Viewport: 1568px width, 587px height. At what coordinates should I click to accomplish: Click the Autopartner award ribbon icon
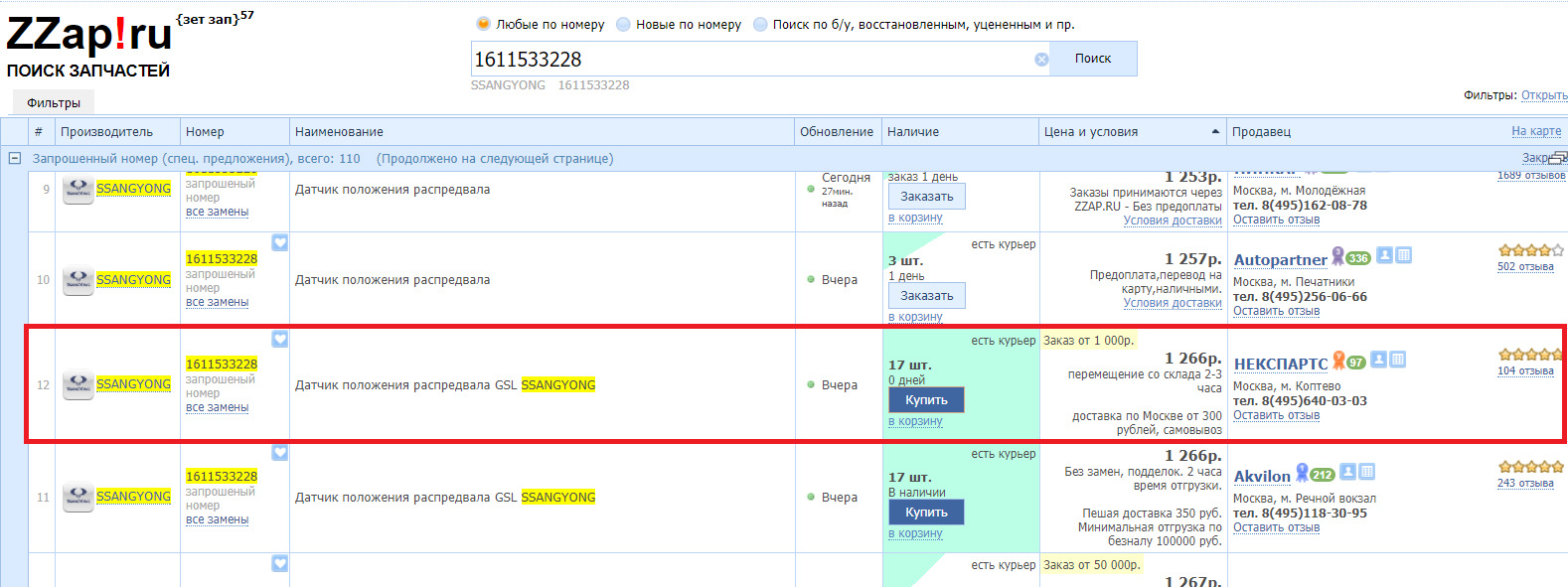[1337, 256]
